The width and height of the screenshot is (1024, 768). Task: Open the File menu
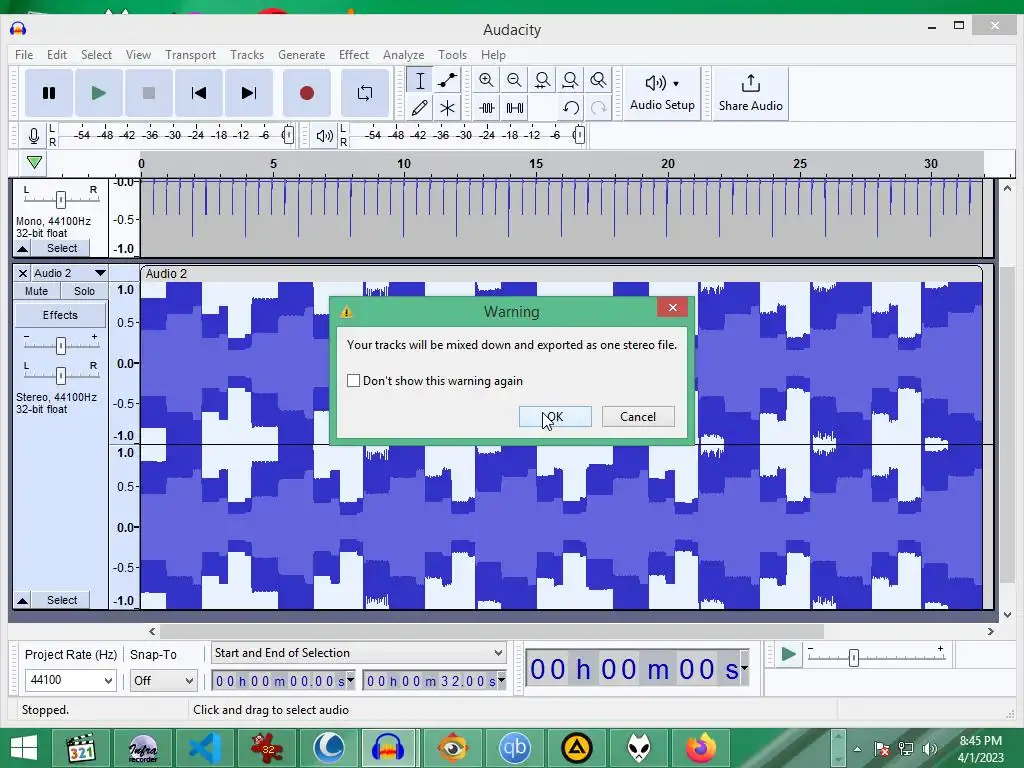(24, 55)
